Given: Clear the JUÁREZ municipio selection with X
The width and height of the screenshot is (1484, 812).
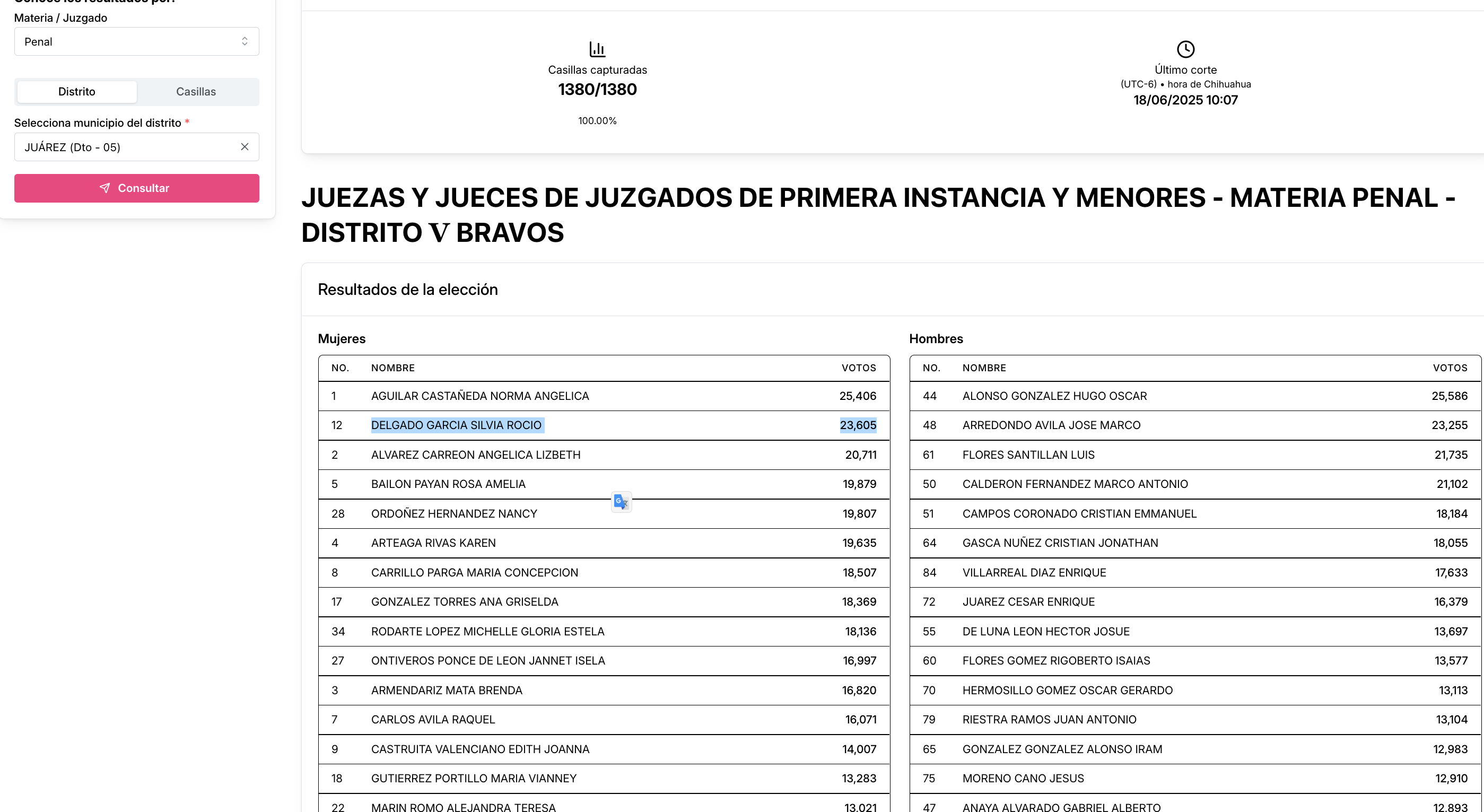Looking at the screenshot, I should tap(245, 147).
